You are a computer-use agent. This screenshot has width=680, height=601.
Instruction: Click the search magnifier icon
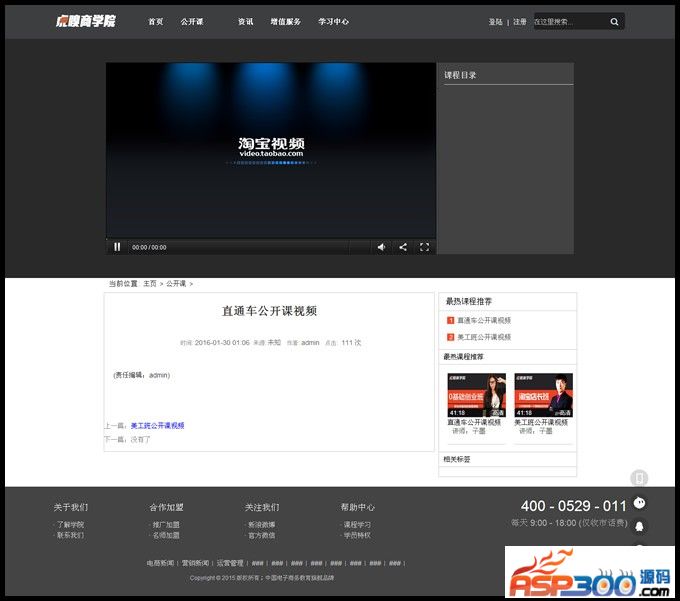pos(614,22)
